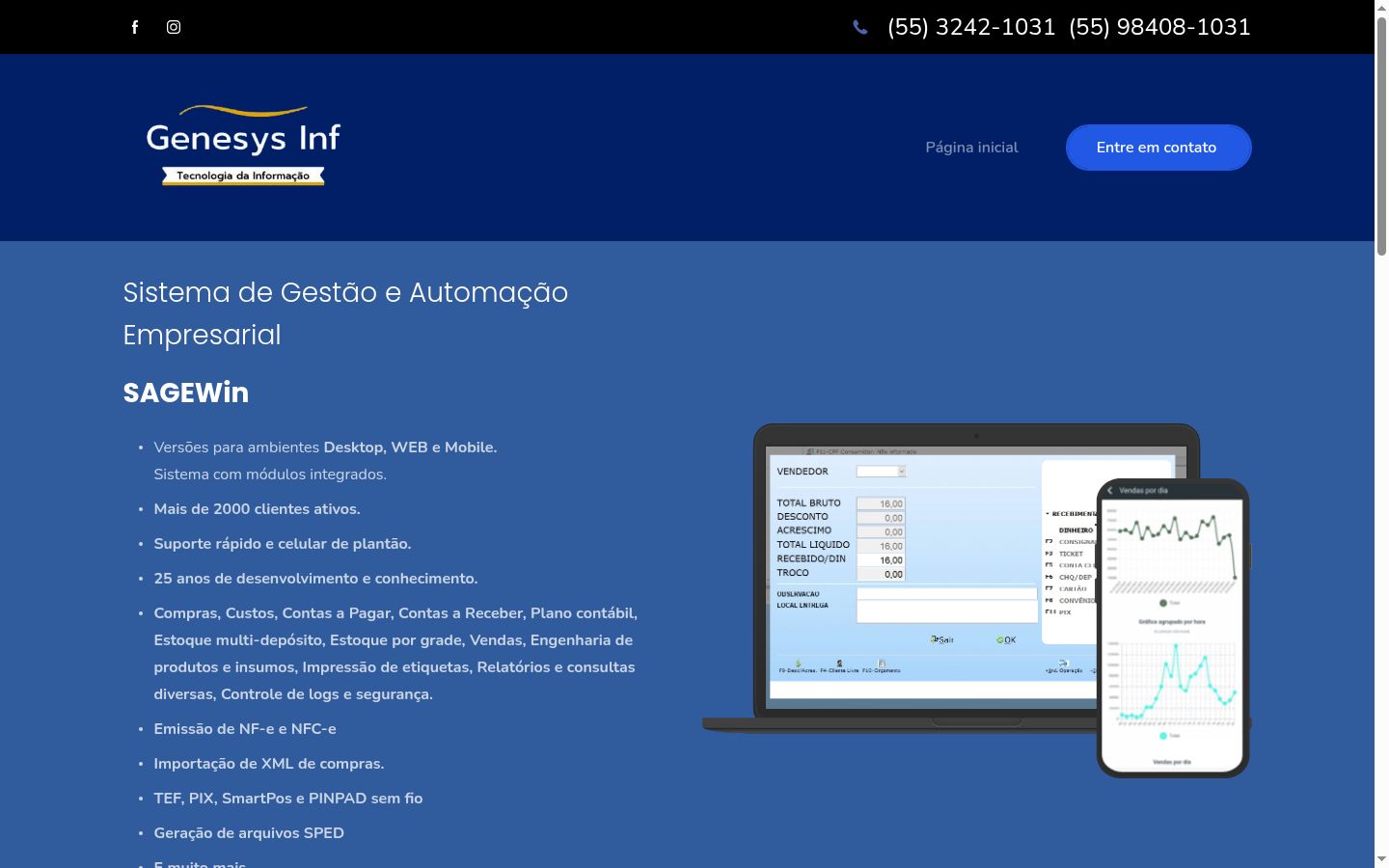Click Entre em contato button
The image size is (1389, 868).
[x=1158, y=148]
